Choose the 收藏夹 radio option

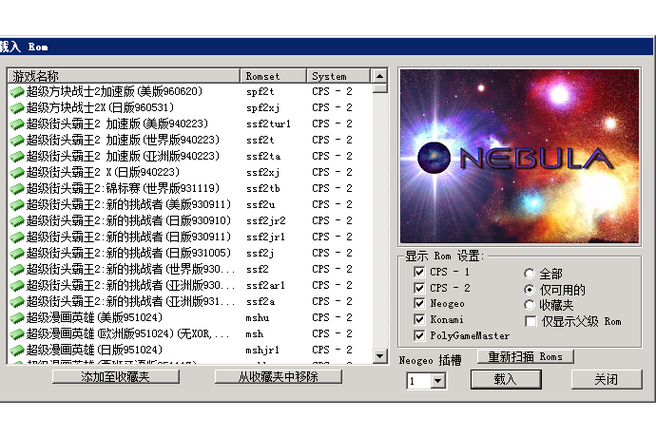point(530,305)
